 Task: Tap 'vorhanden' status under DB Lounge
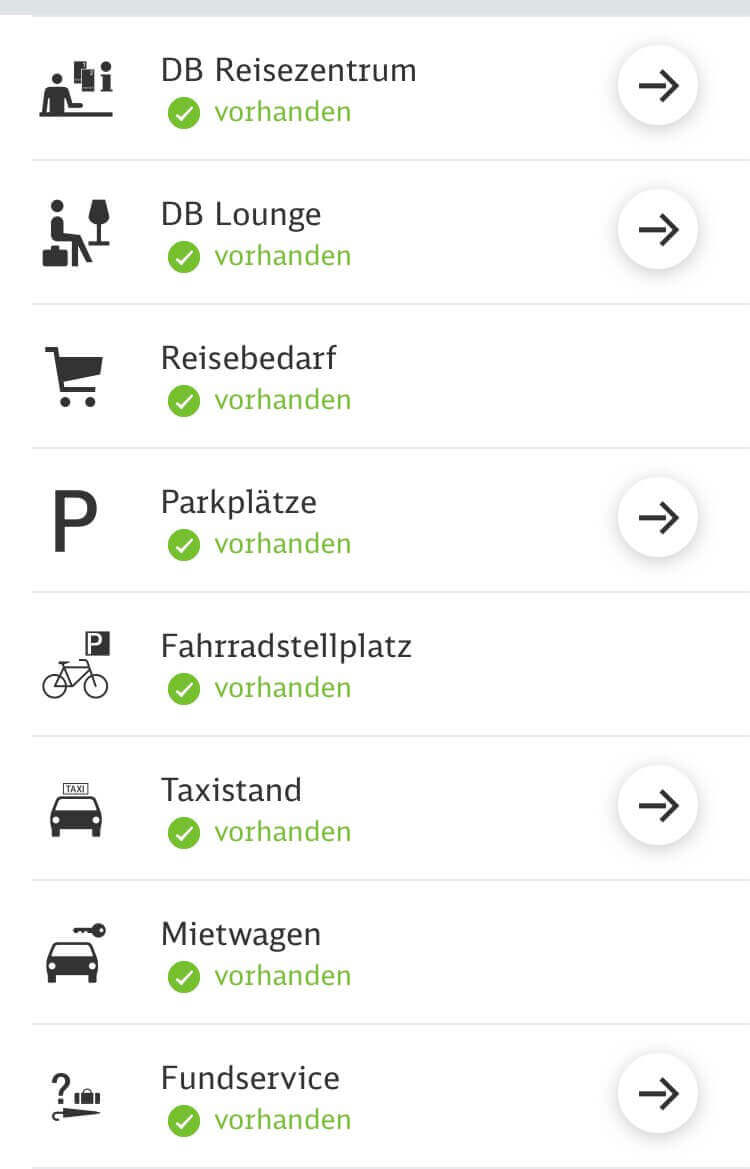point(283,256)
